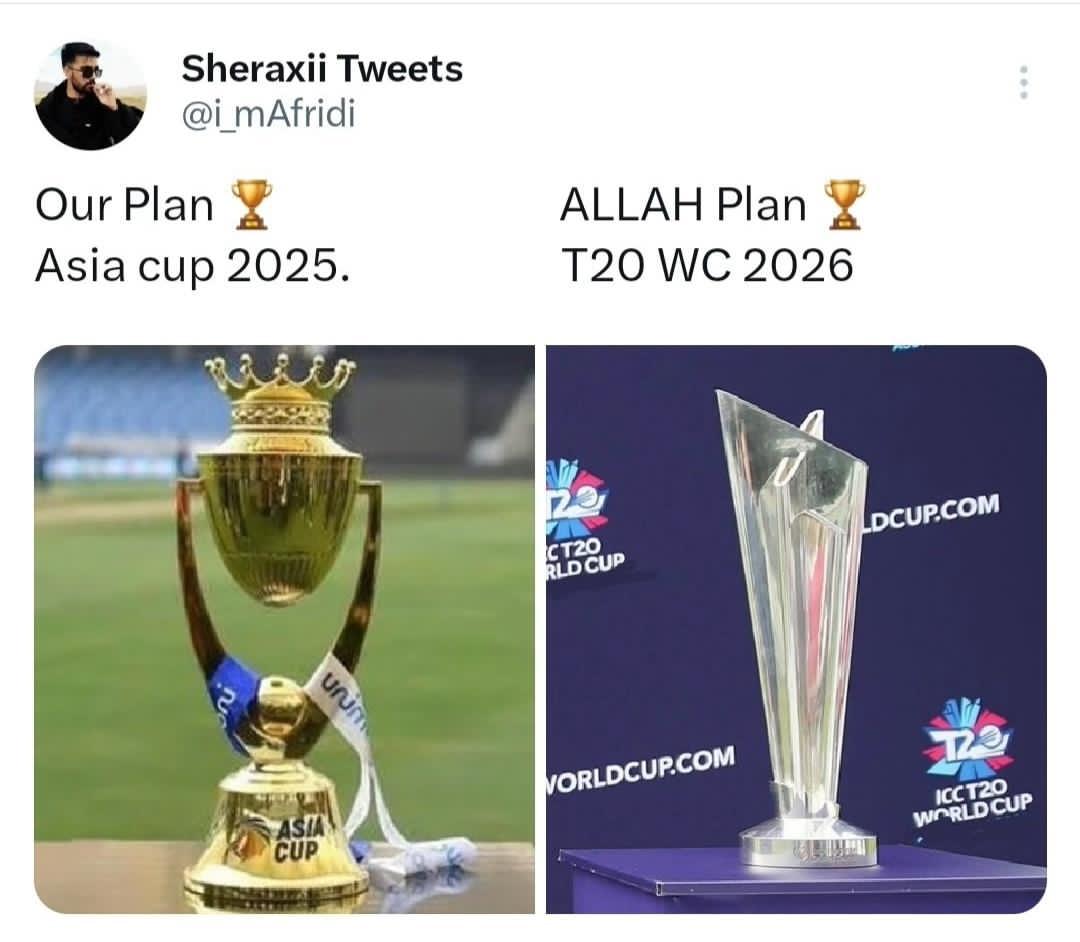Click the Sheraxii Tweets display name
The height and width of the screenshot is (942, 1080).
click(x=322, y=68)
